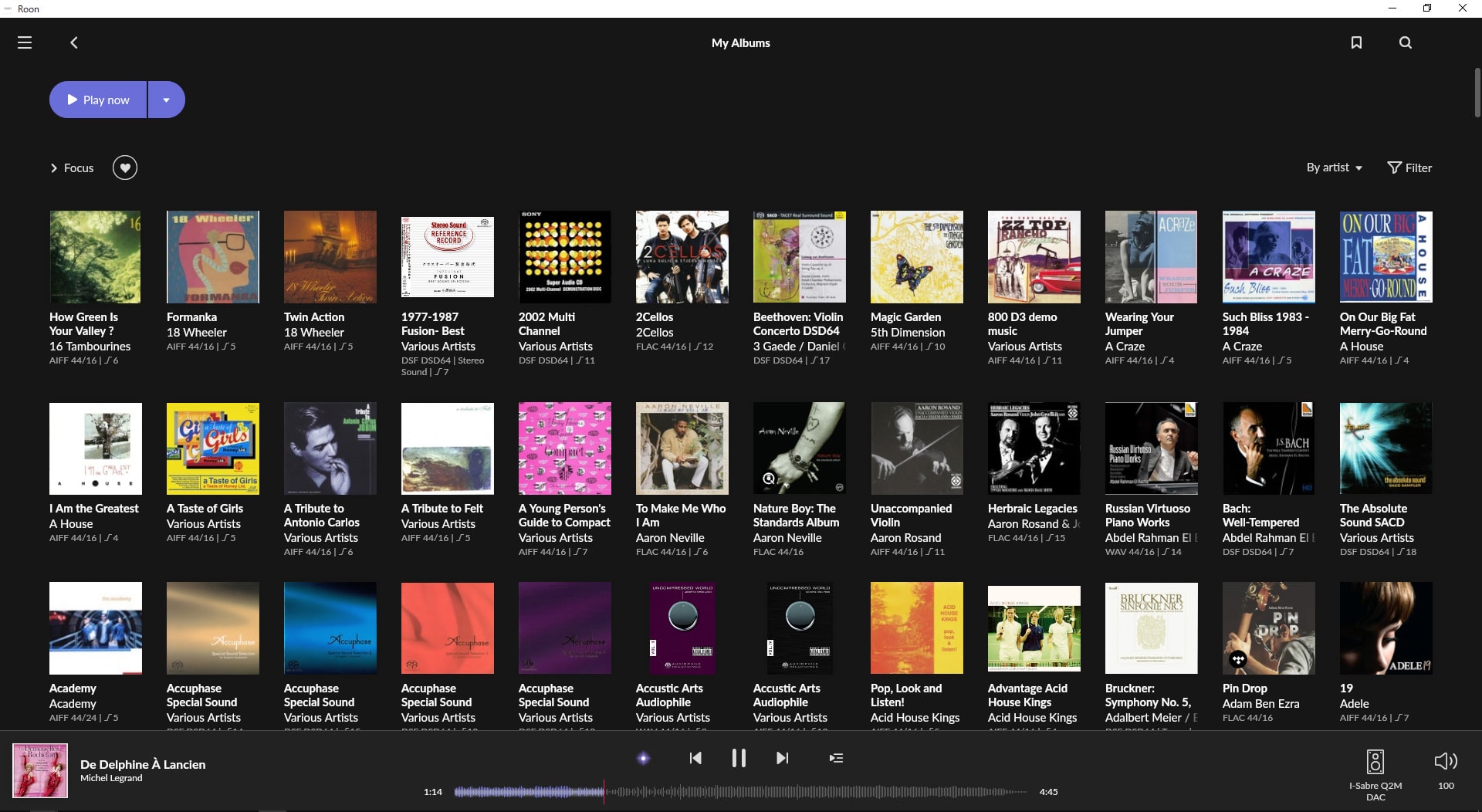Open the By artist sort dropdown
This screenshot has height=812, width=1482.
coord(1335,167)
